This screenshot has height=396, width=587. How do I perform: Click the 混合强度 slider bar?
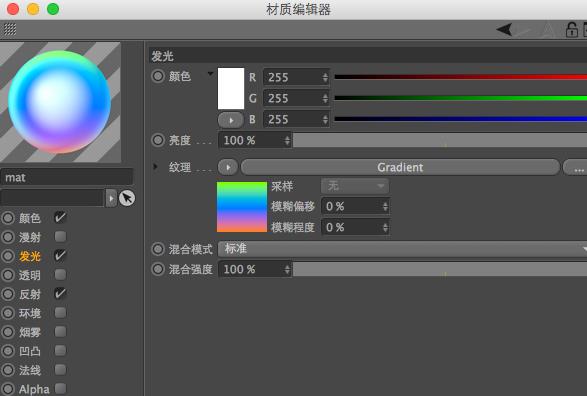440,269
